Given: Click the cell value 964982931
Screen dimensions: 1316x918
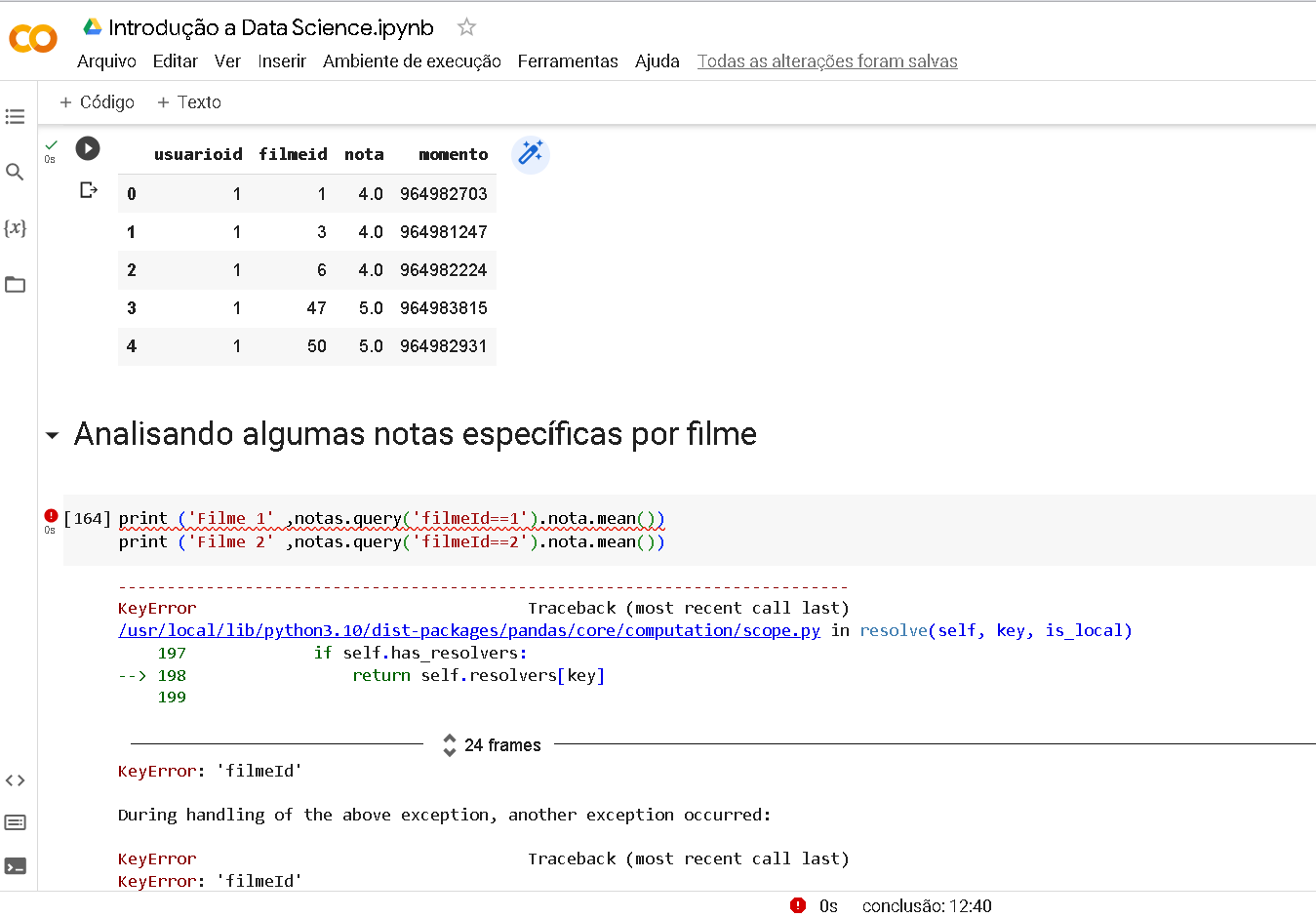Looking at the screenshot, I should [x=444, y=346].
